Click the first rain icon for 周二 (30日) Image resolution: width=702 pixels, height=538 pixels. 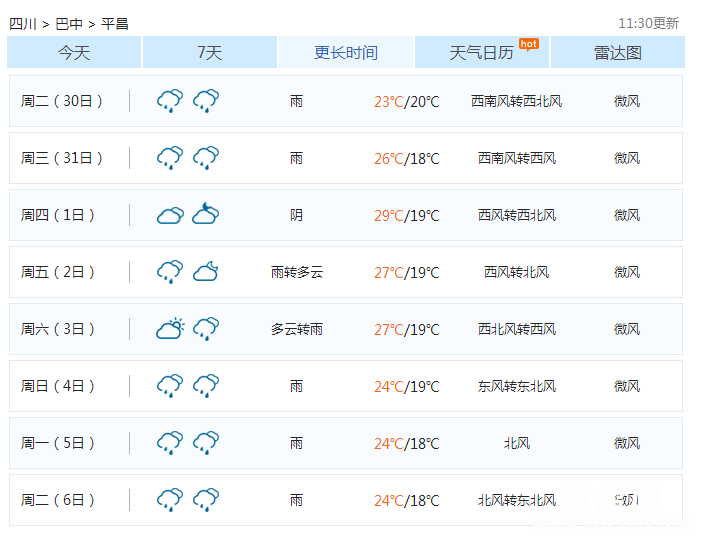[x=170, y=100]
